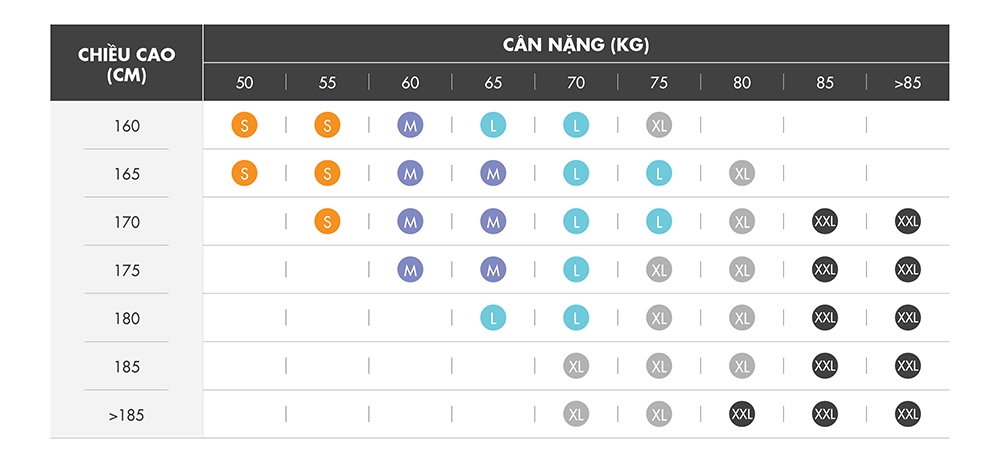Select the 70 weight column header
Image resolution: width=1000 pixels, height=462 pixels.
point(576,83)
